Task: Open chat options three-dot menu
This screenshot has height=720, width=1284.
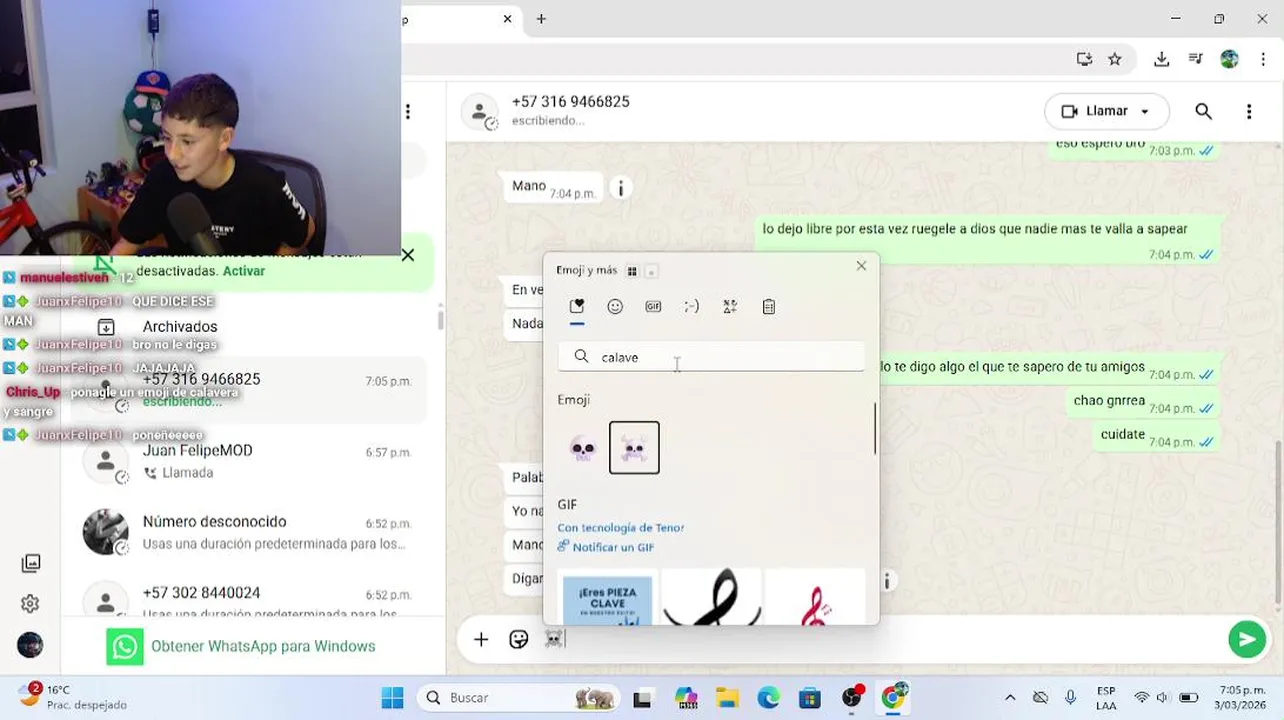Action: 1249,111
